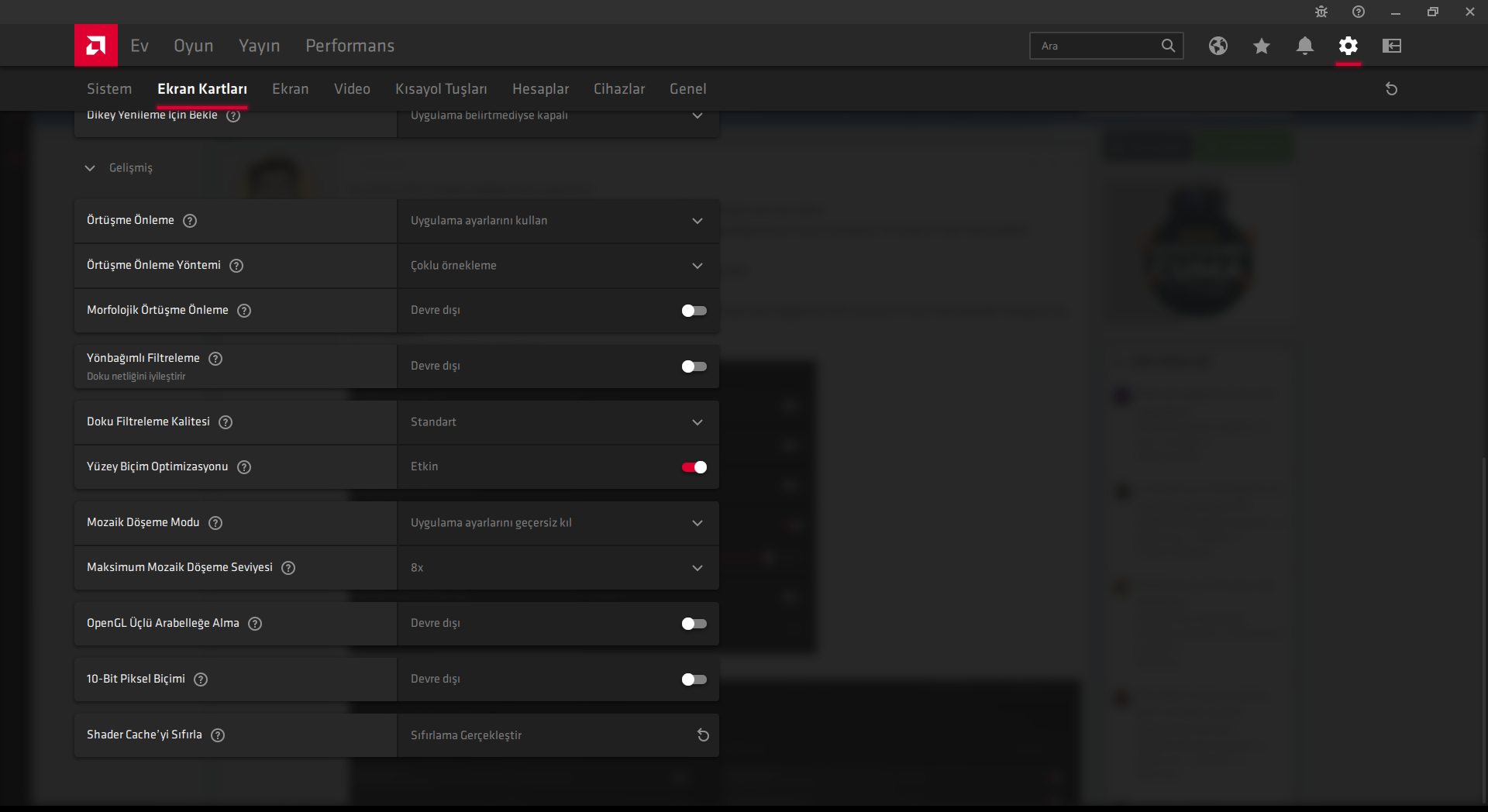Show help for Yönbağımlı Filtreleme
1488x812 pixels.
215,359
